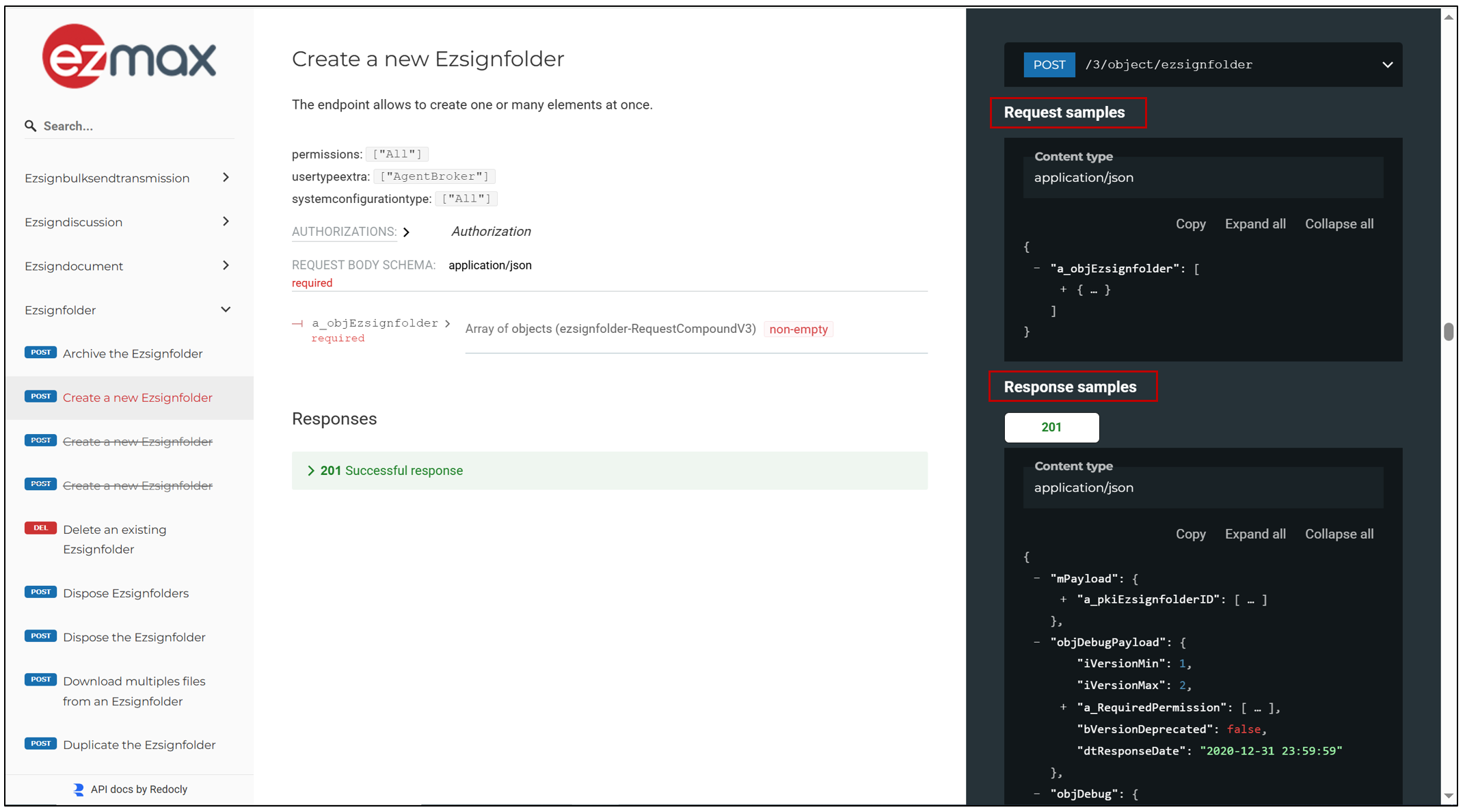
Task: Expand the AUTHORIZATIONS section chevron
Action: [407, 232]
